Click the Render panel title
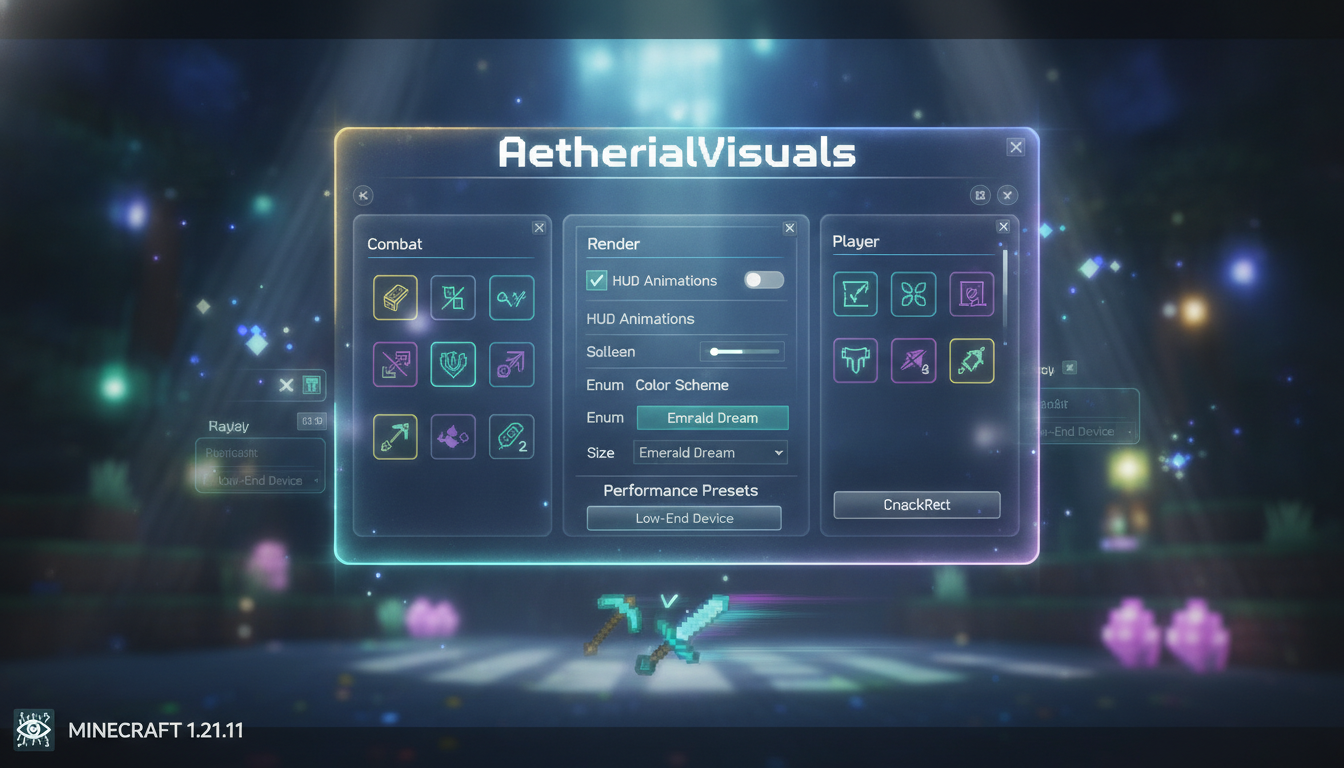1344x768 pixels. (613, 244)
